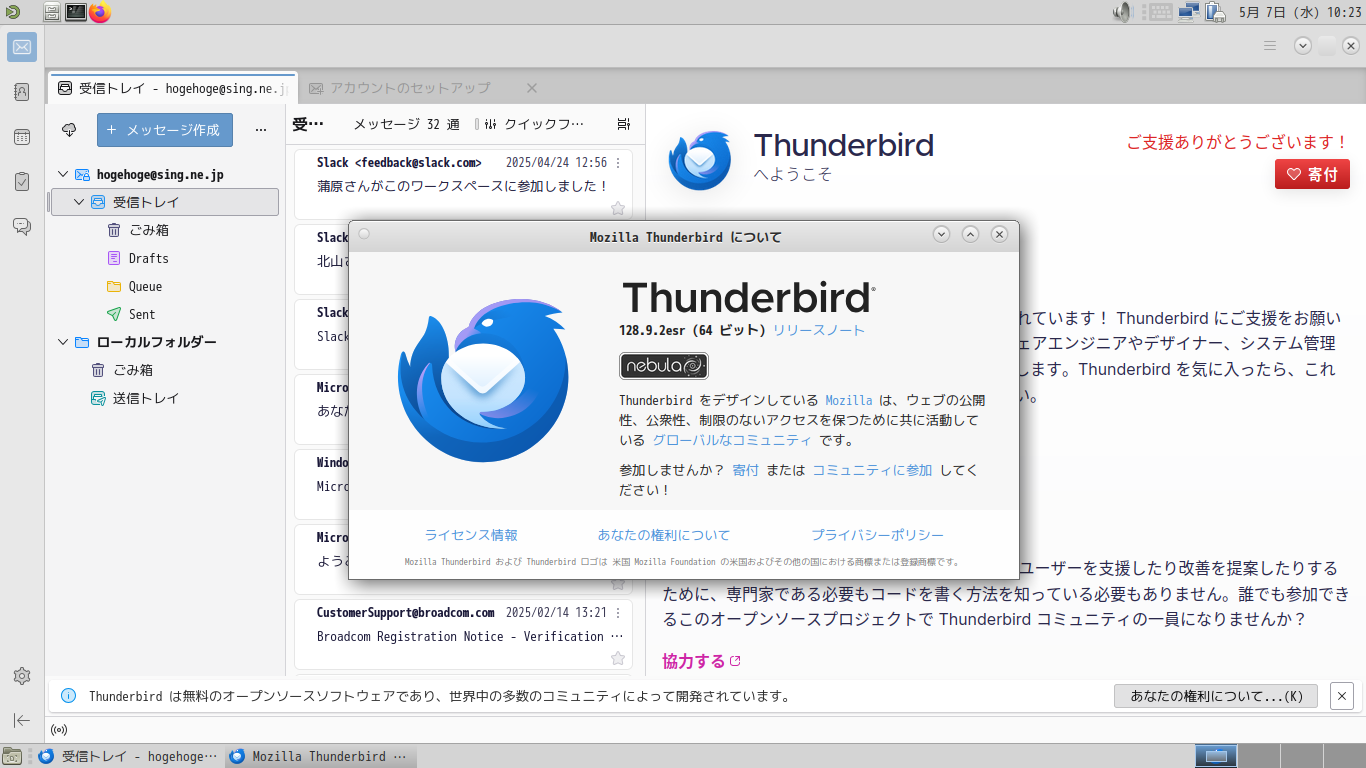Click the コミュニティに参加 link

pyautogui.click(x=872, y=470)
